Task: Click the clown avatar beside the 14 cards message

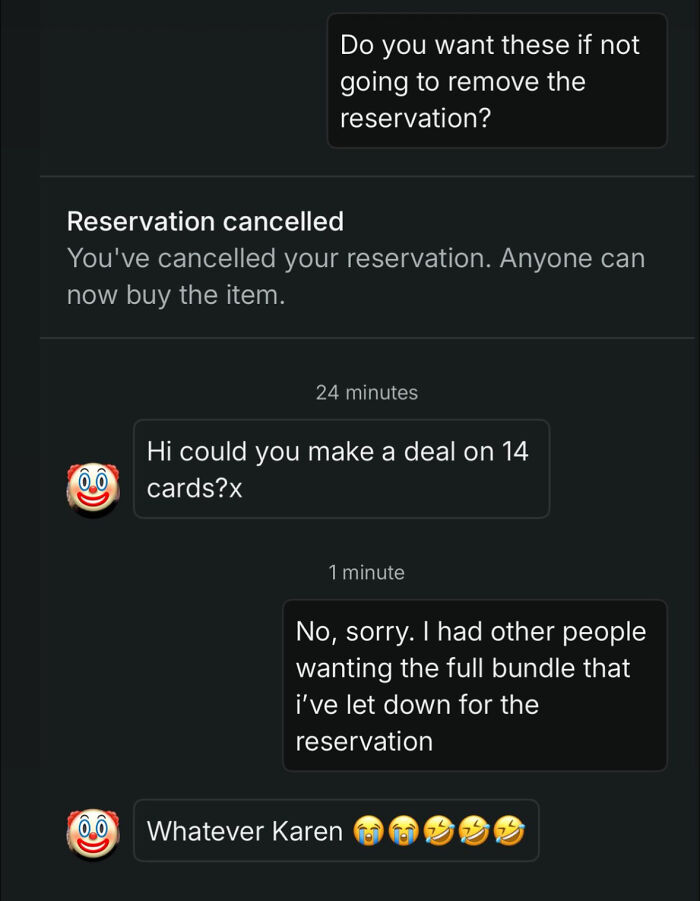Action: coord(91,490)
